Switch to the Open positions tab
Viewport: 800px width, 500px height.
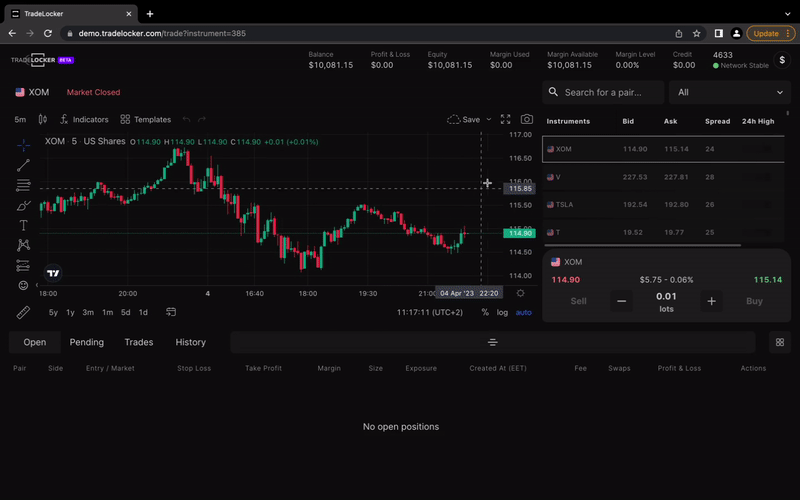(x=35, y=342)
